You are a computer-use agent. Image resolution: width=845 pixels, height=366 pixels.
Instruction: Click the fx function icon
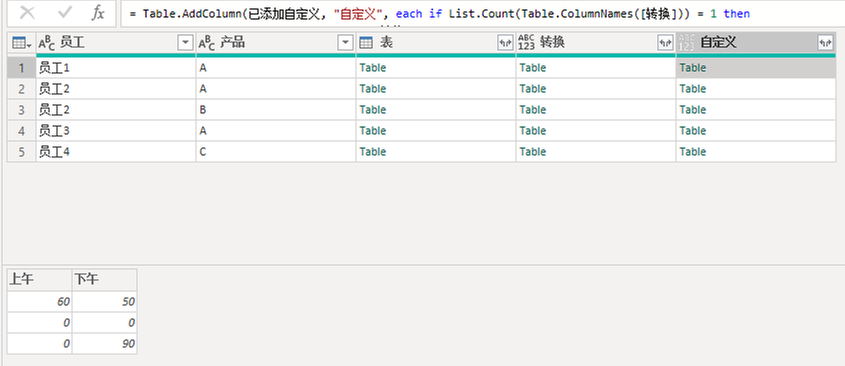pos(98,13)
